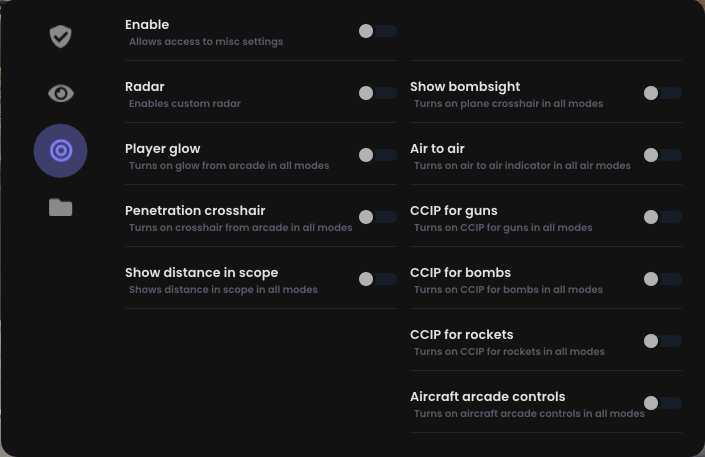Enable CCIP for bombs toggle

pos(662,280)
